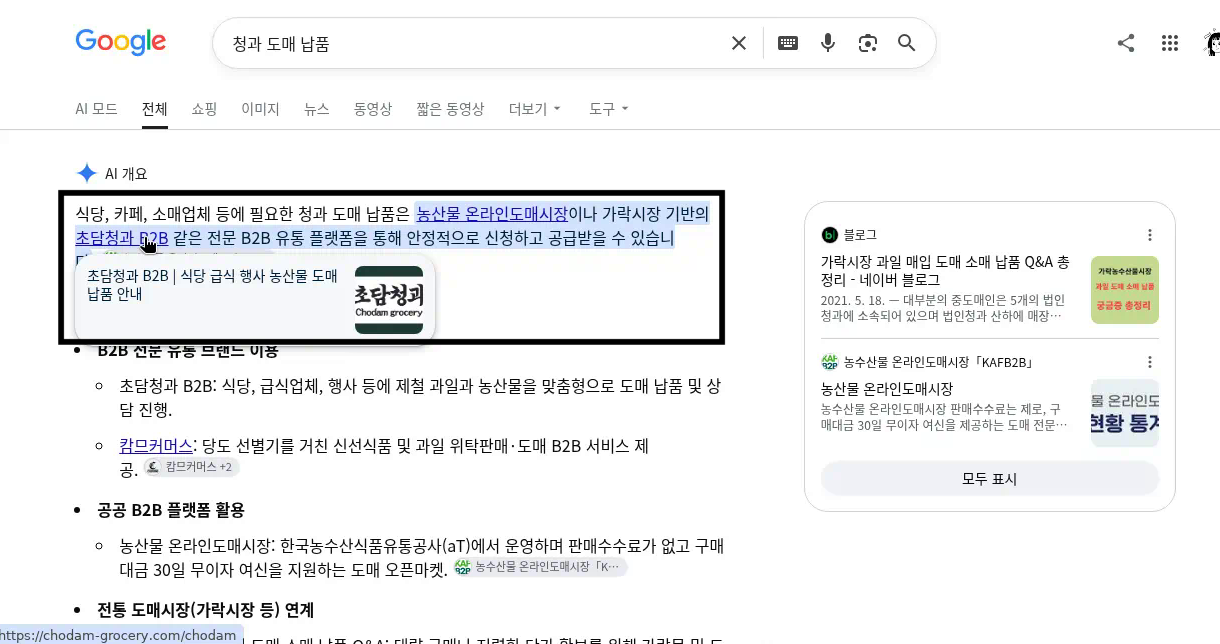The image size is (1220, 644).
Task: Switch to the AI 모드 tab
Action: point(96,109)
